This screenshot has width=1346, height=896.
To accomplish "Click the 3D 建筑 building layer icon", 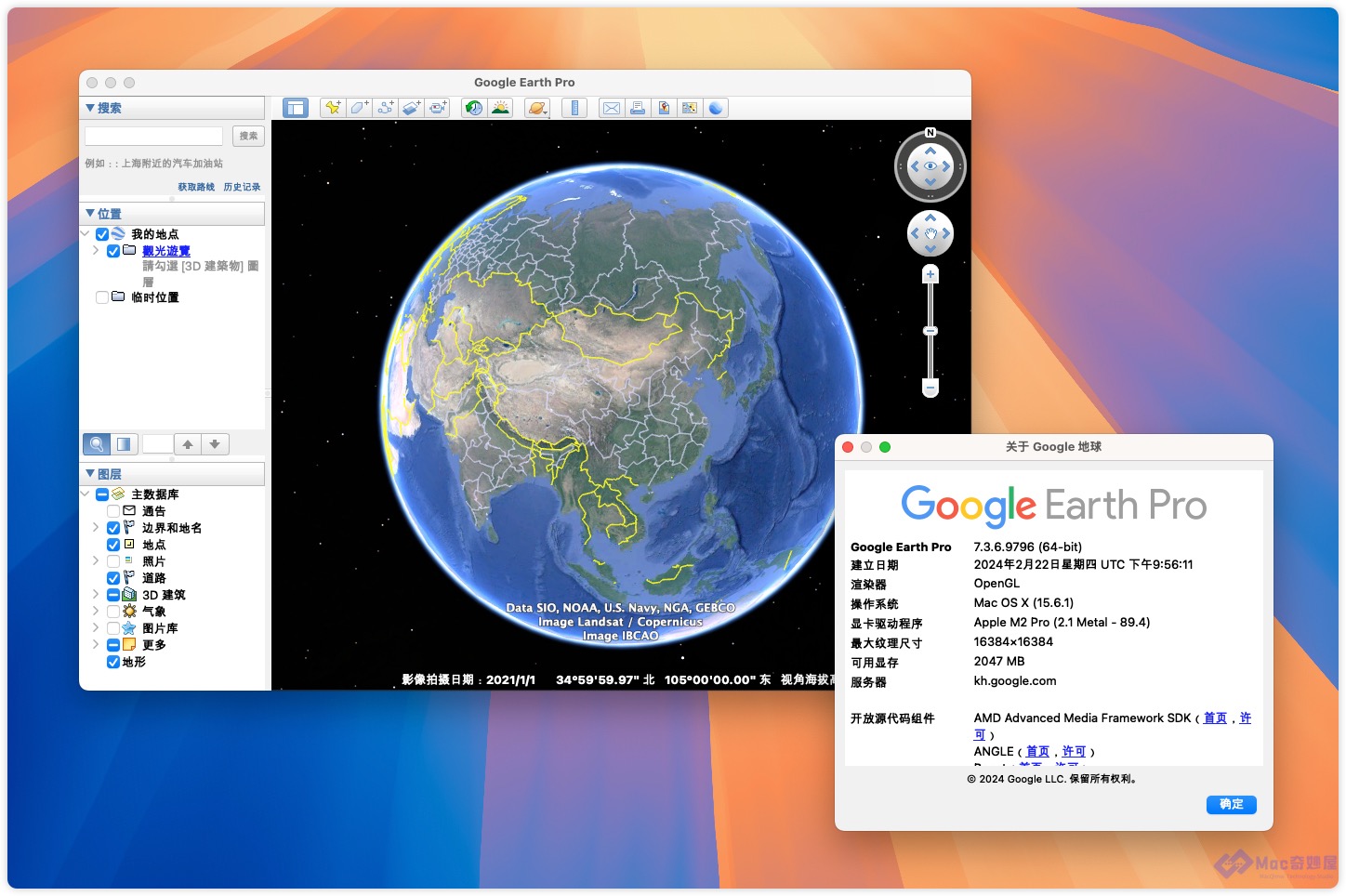I will (129, 595).
